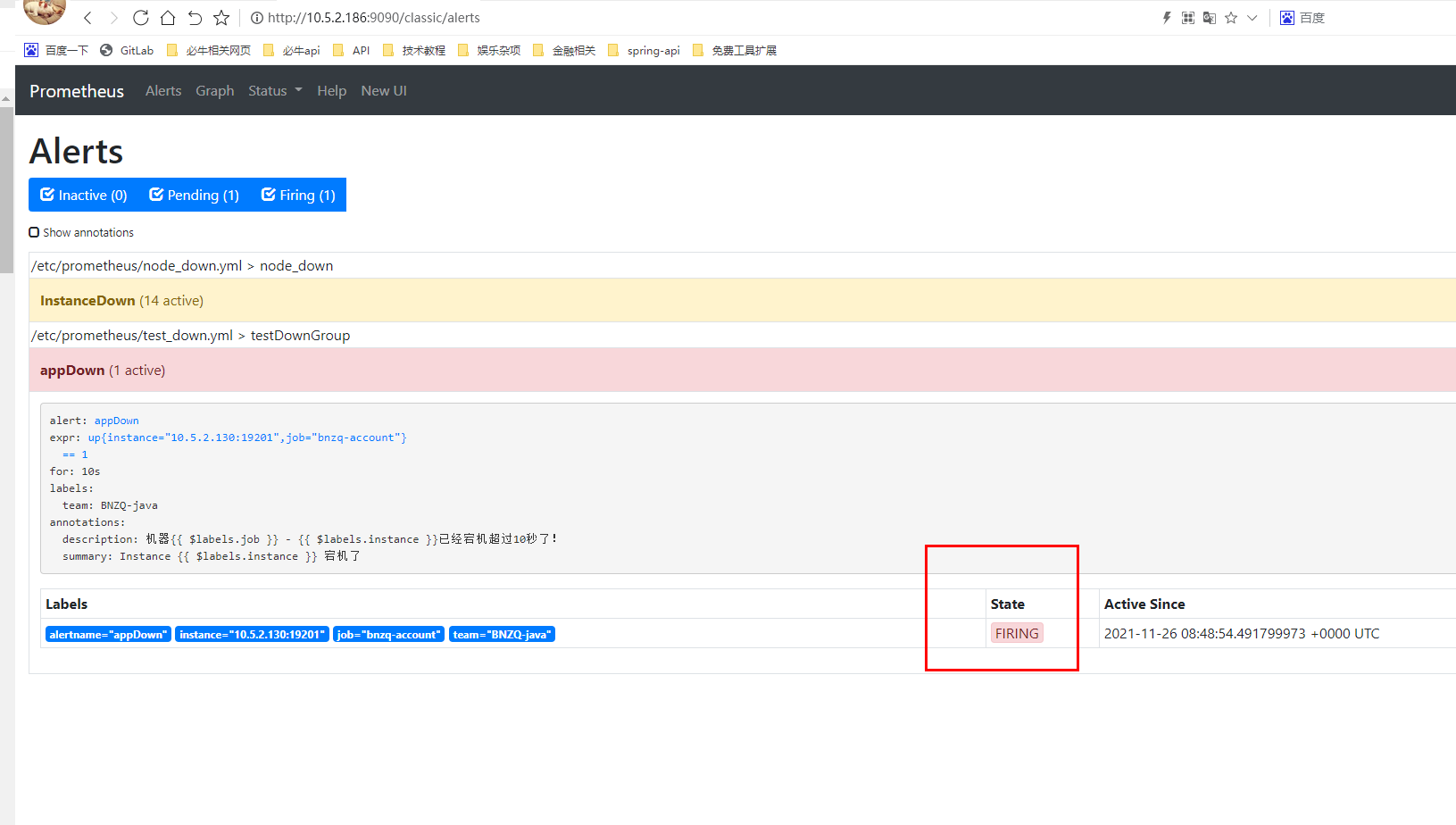Open the QR/grid extension icon
This screenshot has height=825, width=1456.
[1188, 18]
